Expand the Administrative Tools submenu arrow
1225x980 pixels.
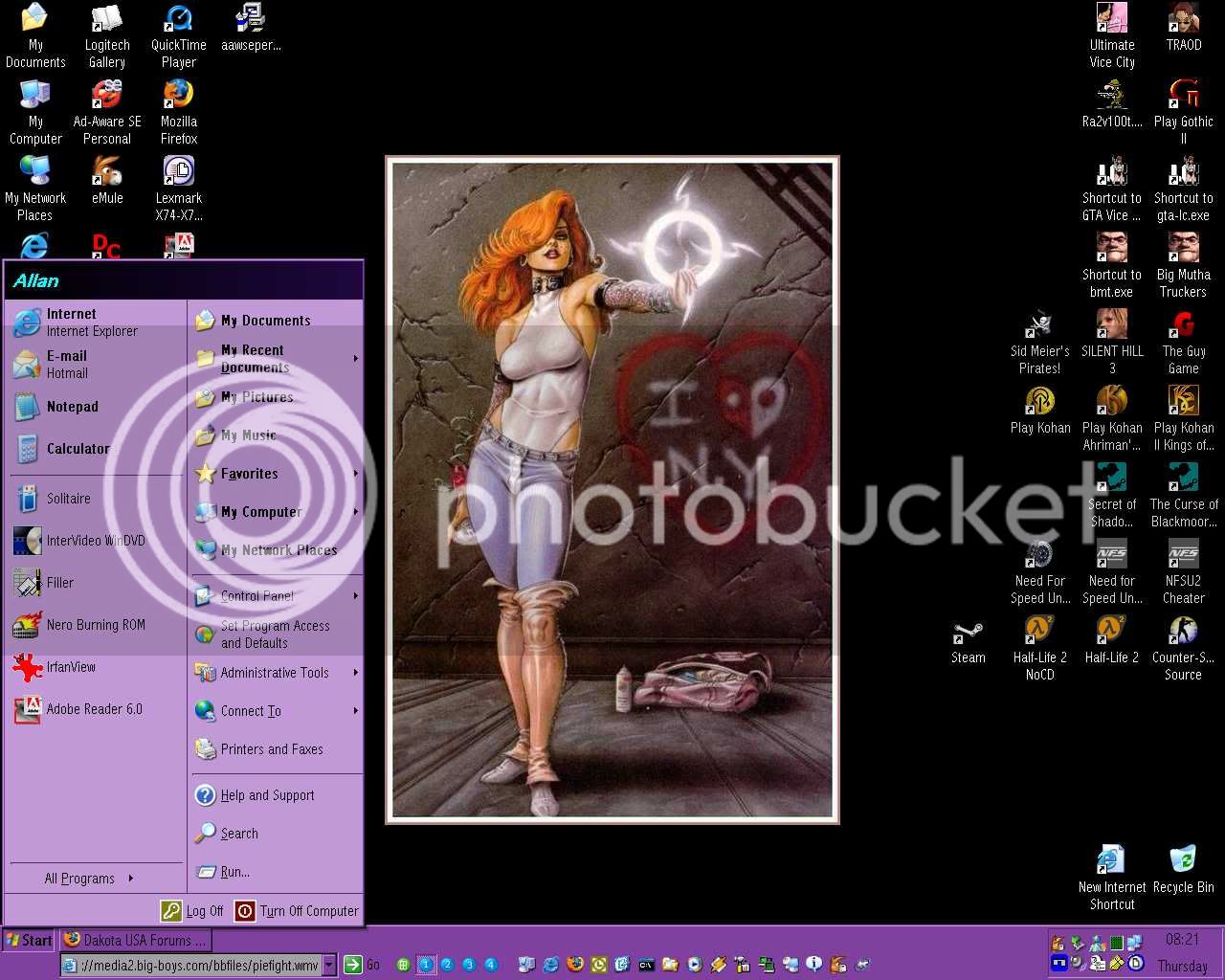coord(356,673)
